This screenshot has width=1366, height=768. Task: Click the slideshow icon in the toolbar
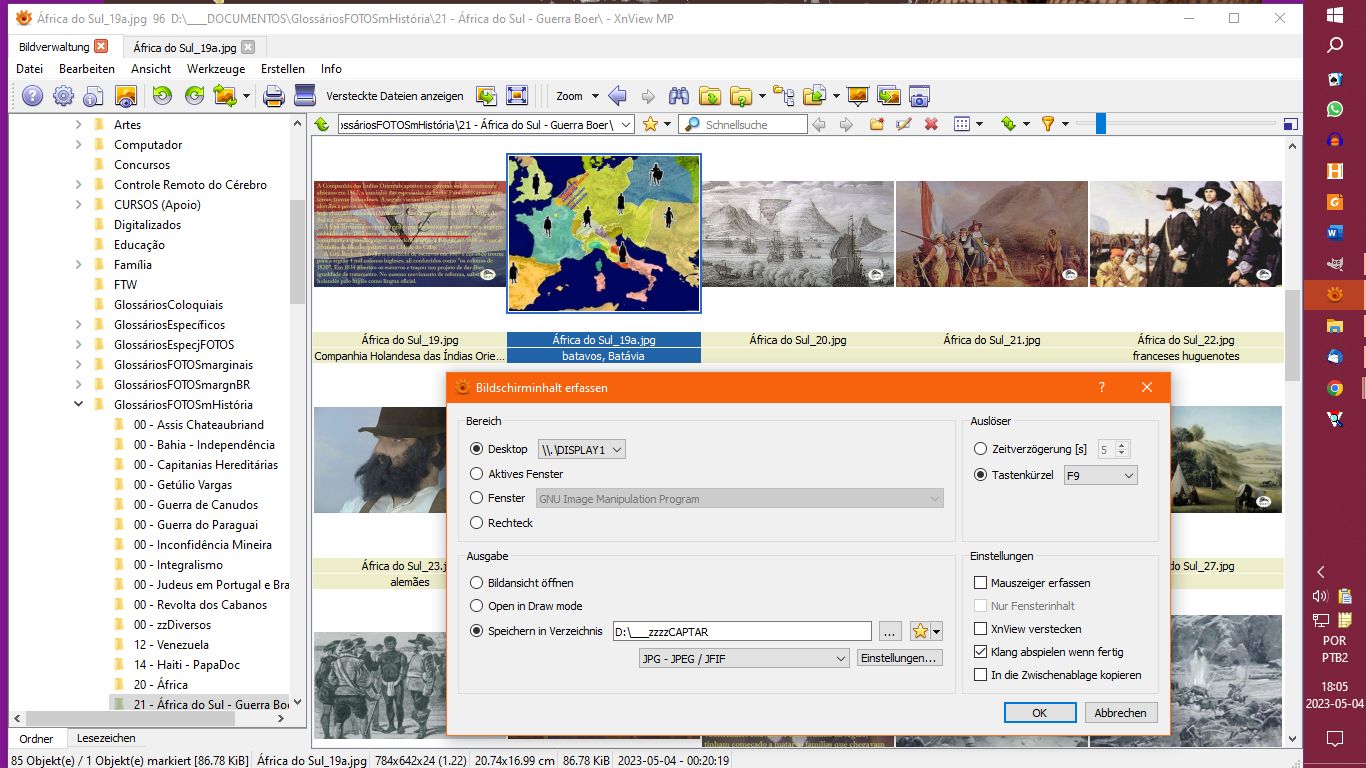click(857, 96)
